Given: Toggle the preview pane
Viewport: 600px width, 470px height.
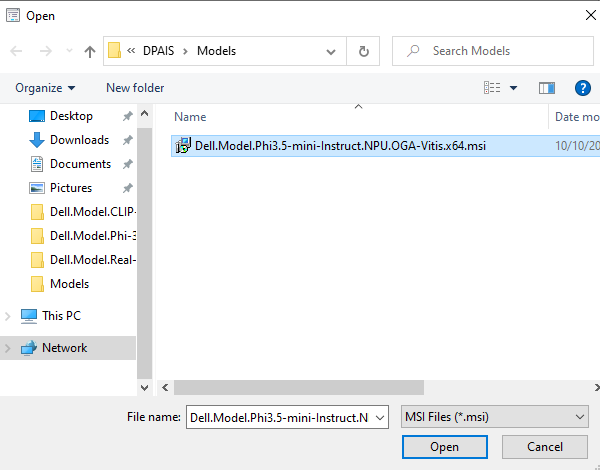Looking at the screenshot, I should (x=547, y=88).
